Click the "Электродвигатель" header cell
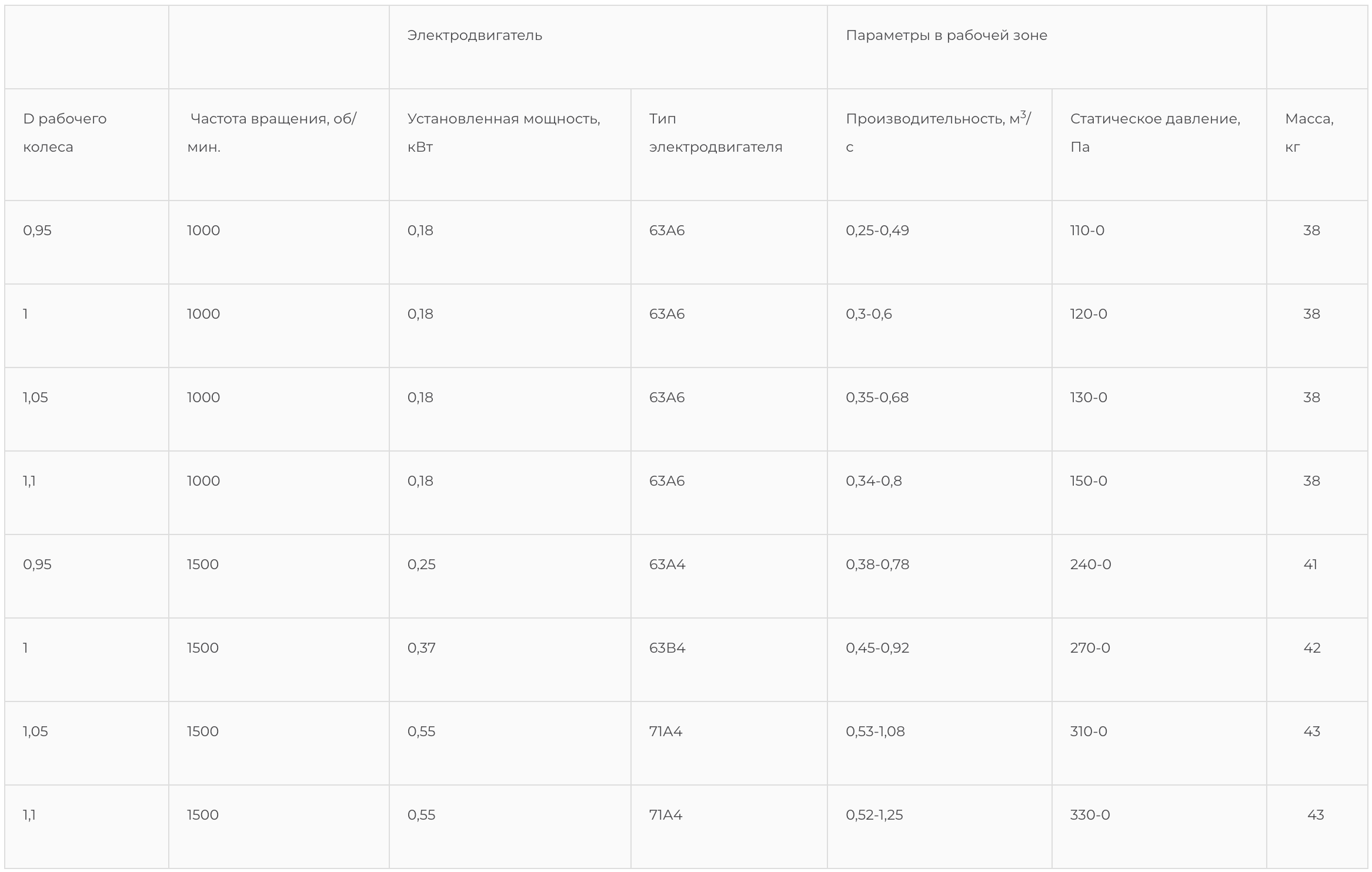 pyautogui.click(x=475, y=35)
